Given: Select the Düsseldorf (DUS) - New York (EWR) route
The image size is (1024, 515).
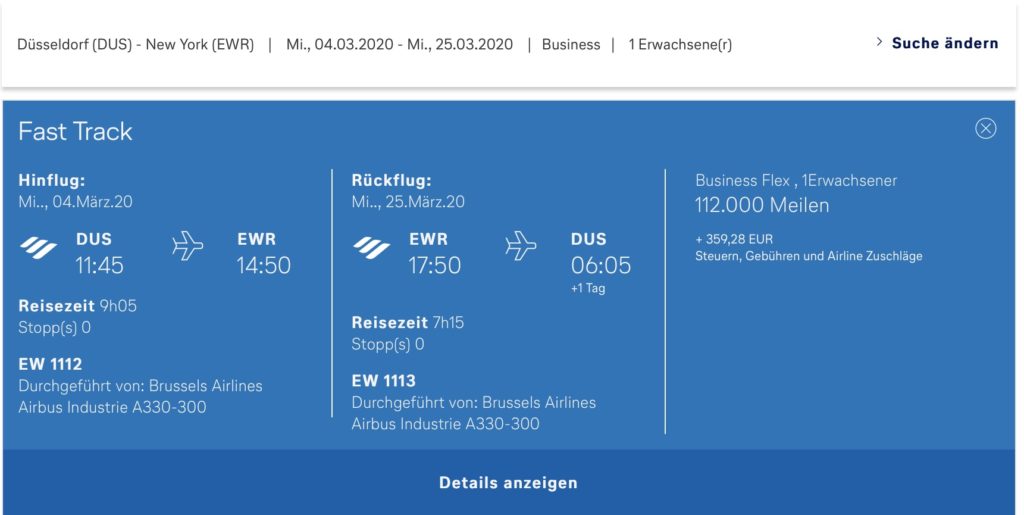Looking at the screenshot, I should pyautogui.click(x=136, y=45).
